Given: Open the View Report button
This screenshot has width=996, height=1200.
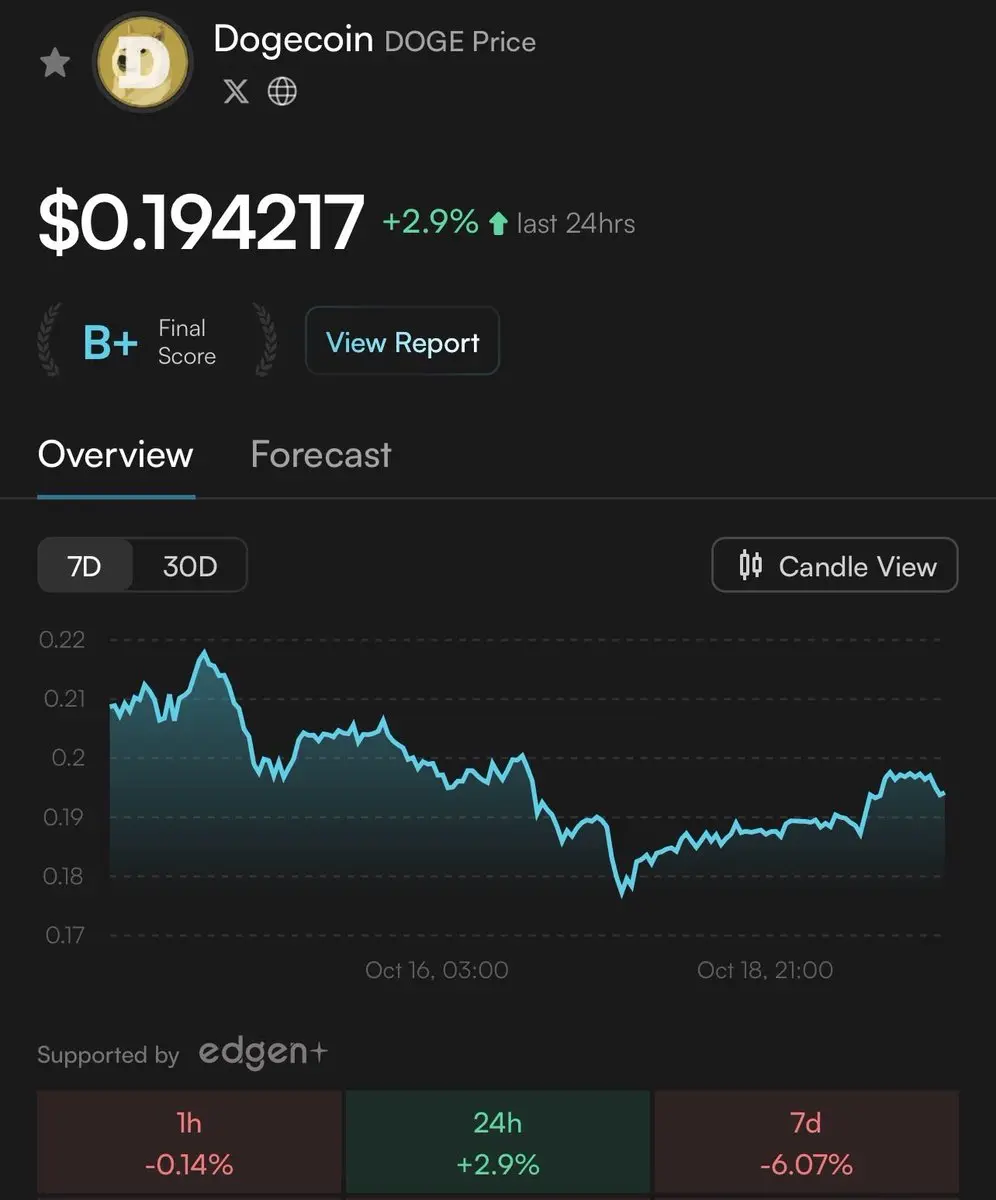Looking at the screenshot, I should [402, 342].
